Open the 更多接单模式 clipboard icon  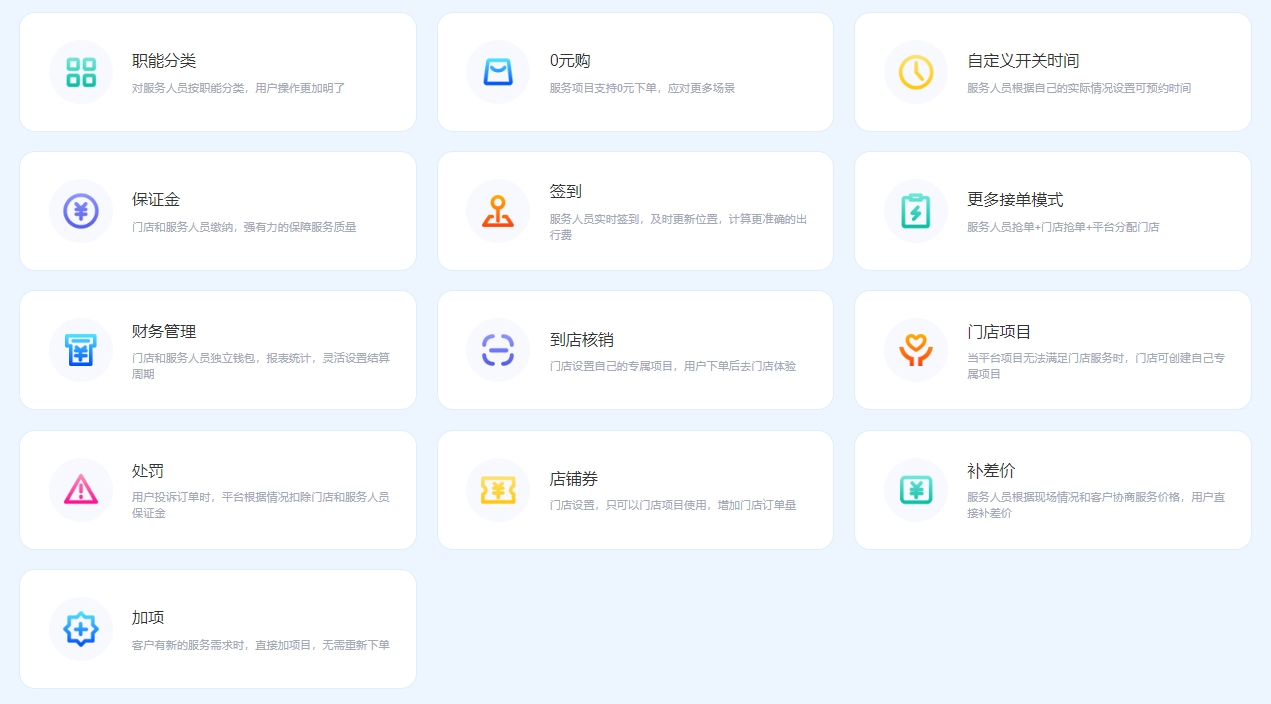(x=915, y=211)
